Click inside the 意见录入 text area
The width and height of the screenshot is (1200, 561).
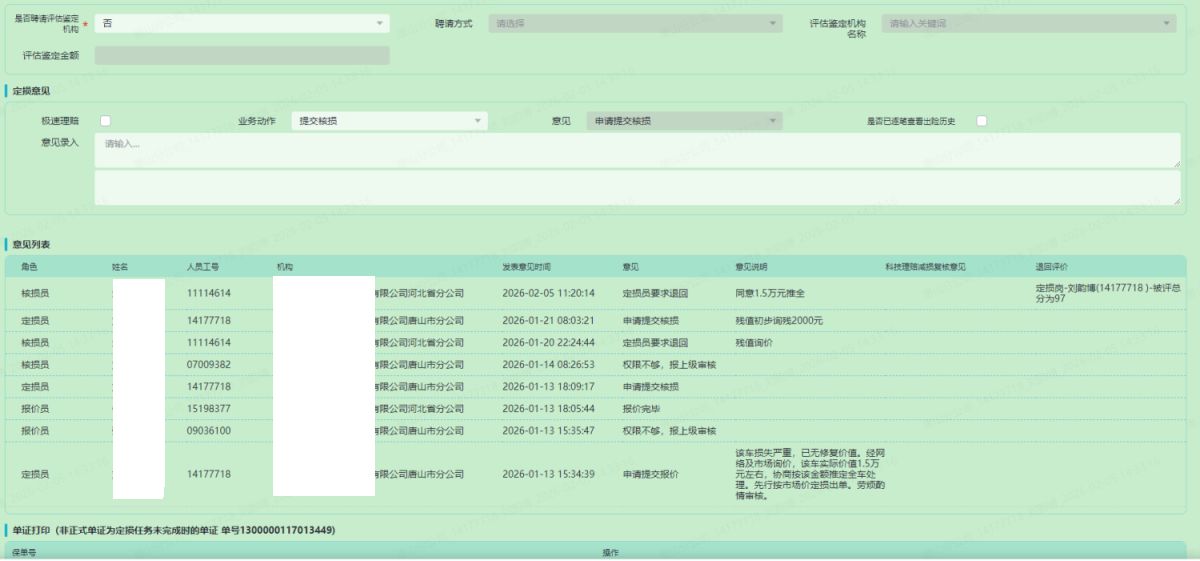tap(636, 150)
